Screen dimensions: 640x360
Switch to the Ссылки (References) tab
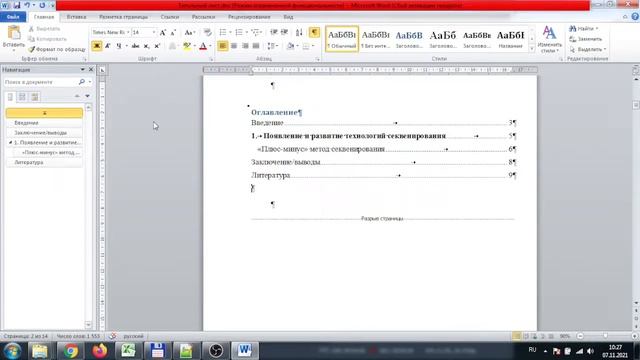point(170,17)
